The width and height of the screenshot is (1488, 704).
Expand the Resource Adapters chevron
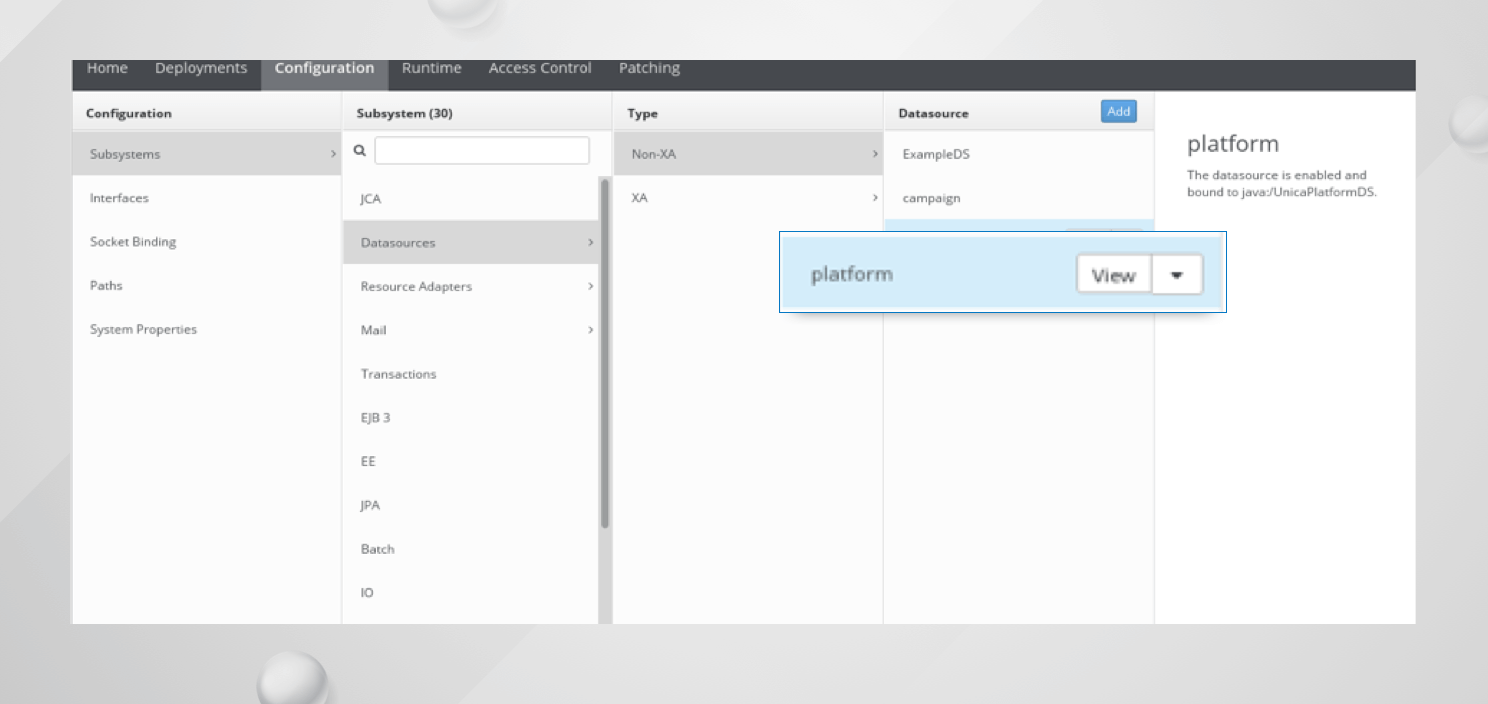[590, 286]
